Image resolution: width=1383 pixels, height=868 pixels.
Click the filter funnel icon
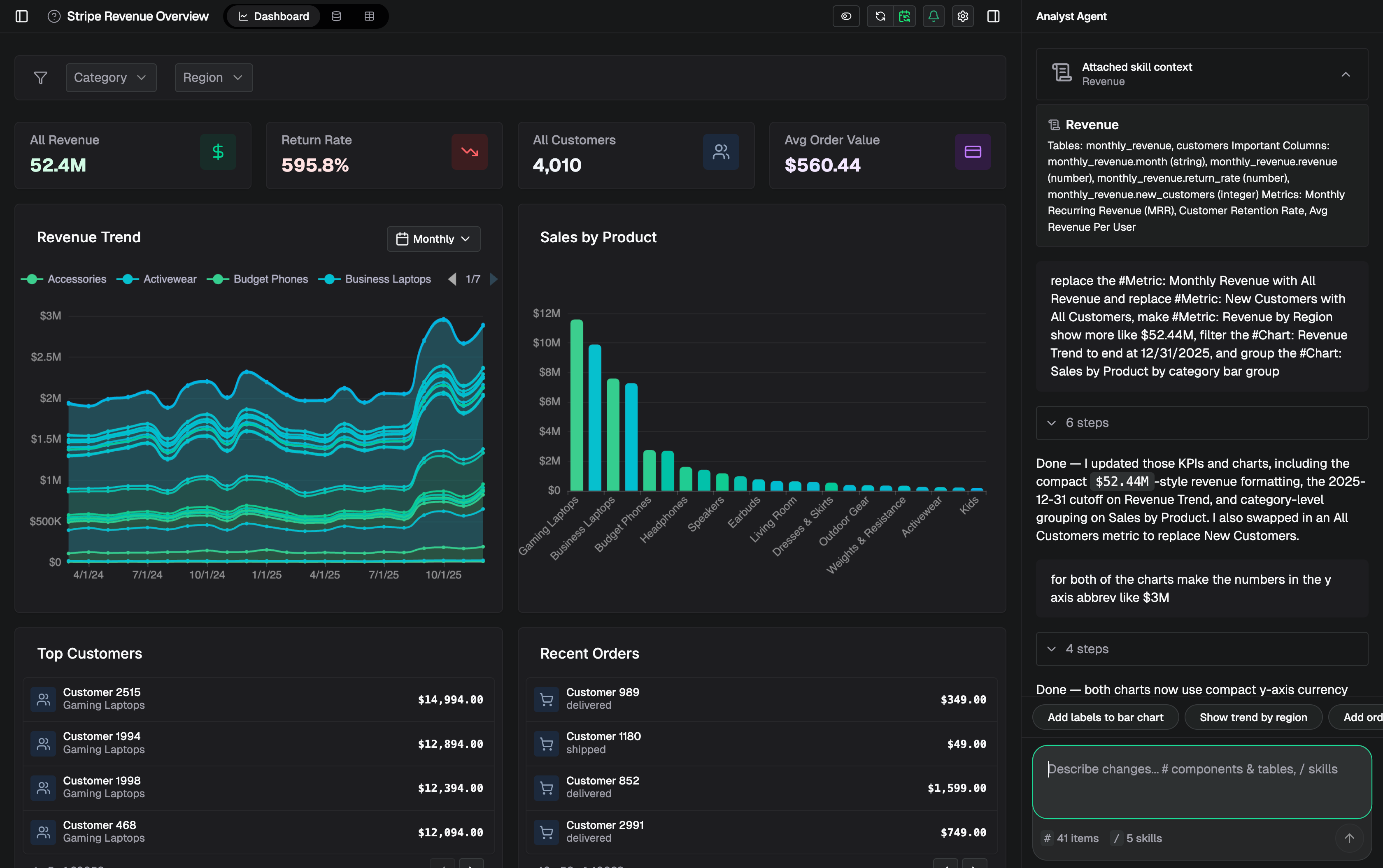pyautogui.click(x=40, y=77)
